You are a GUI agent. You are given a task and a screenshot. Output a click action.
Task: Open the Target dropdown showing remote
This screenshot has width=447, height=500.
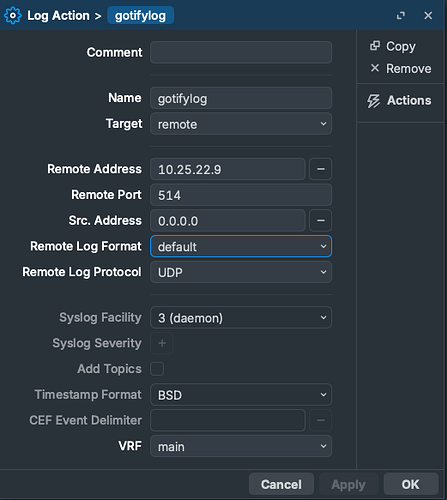click(241, 124)
